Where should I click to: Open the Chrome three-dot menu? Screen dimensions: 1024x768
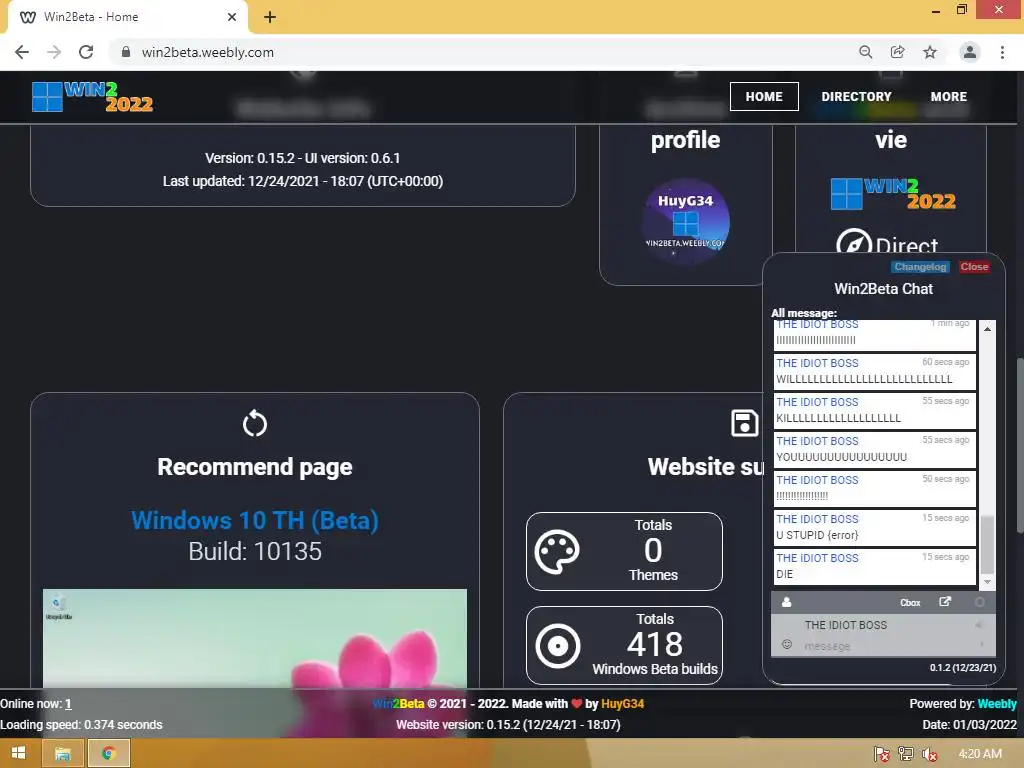tap(1002, 52)
